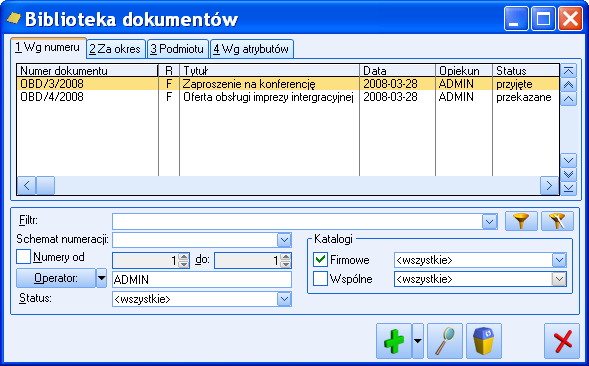The image size is (589, 366).
Task: Click the red X close dialog button
Action: pyautogui.click(x=562, y=341)
